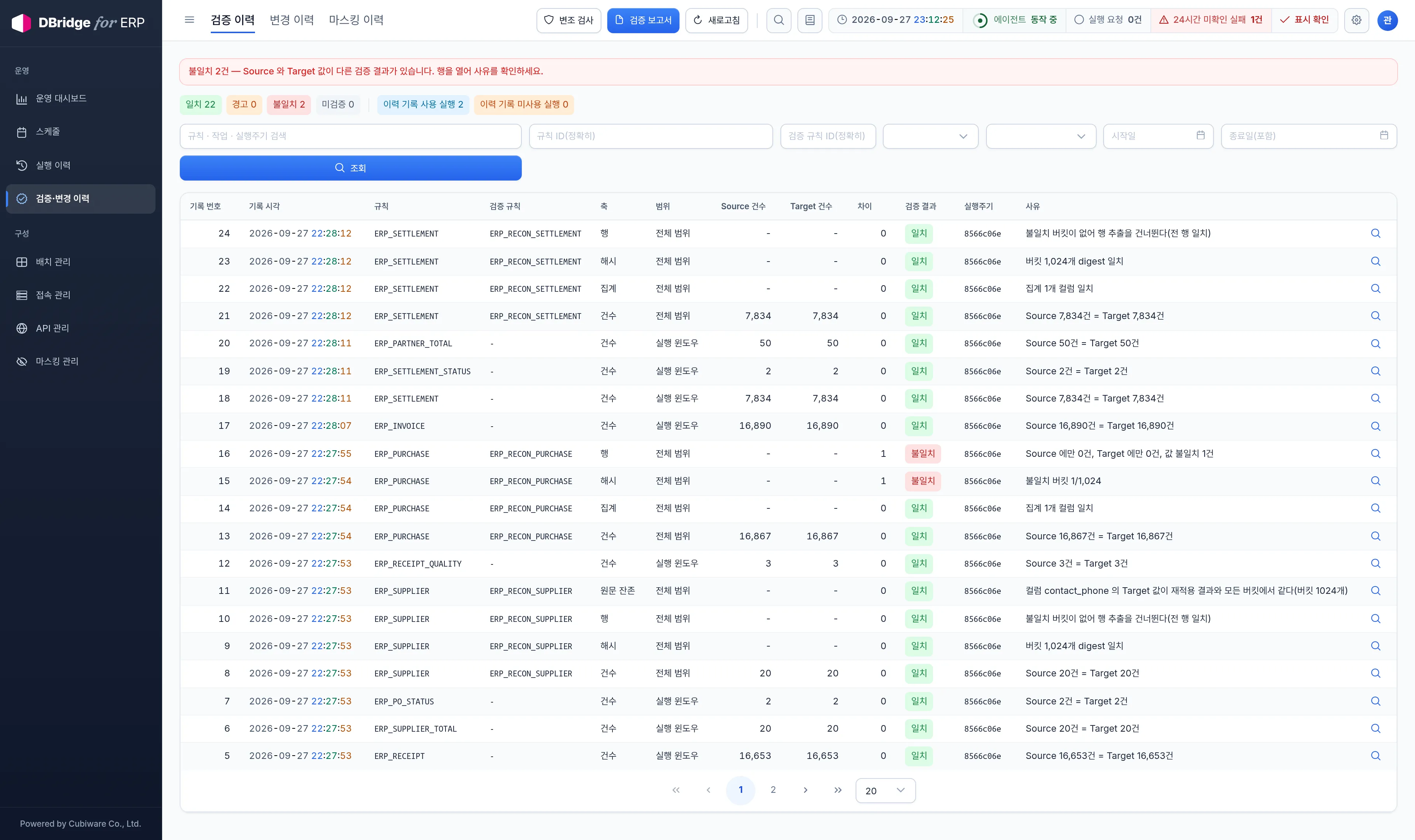The image size is (1415, 840).
Task: Switch to 마스킹 이력 tab
Action: coord(356,20)
